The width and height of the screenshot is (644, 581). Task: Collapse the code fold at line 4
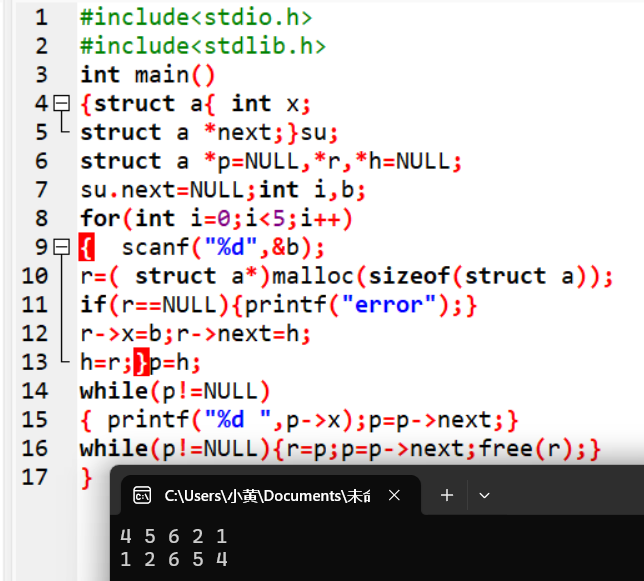tap(62, 103)
